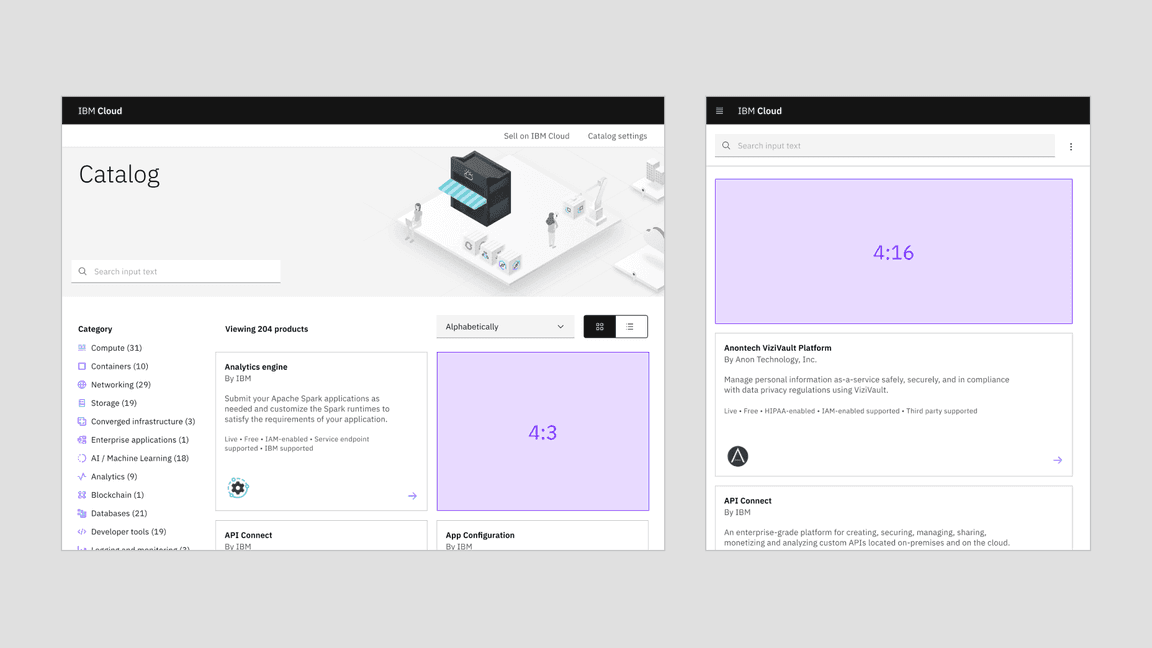The height and width of the screenshot is (648, 1152).
Task: Select the Analytics engine gear logo icon
Action: click(x=238, y=488)
